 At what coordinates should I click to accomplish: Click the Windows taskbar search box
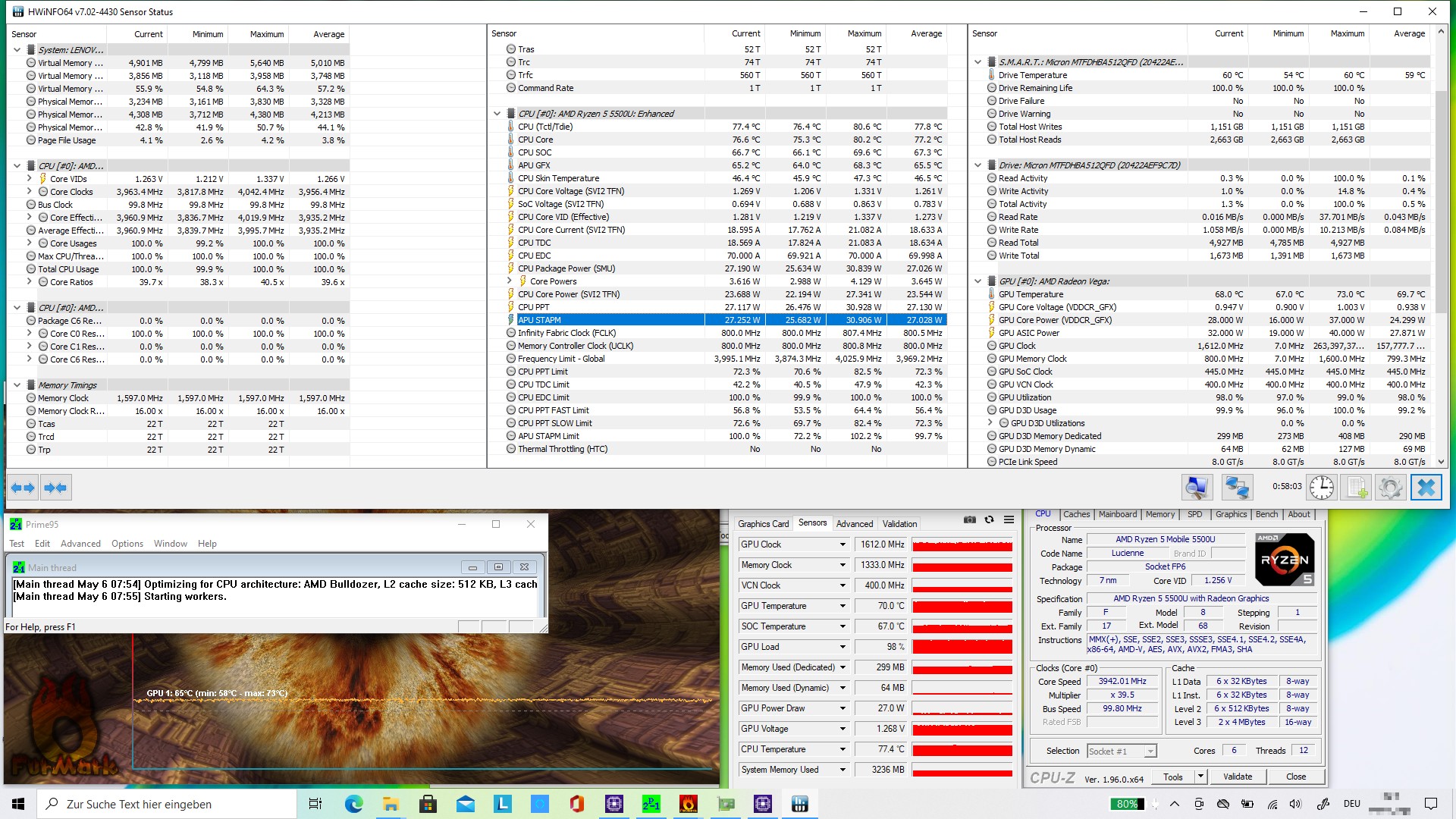pyautogui.click(x=167, y=804)
